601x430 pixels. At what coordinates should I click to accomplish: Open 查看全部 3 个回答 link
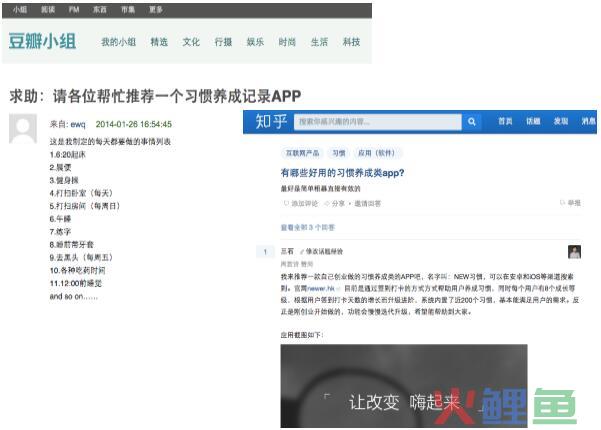[x=308, y=228]
